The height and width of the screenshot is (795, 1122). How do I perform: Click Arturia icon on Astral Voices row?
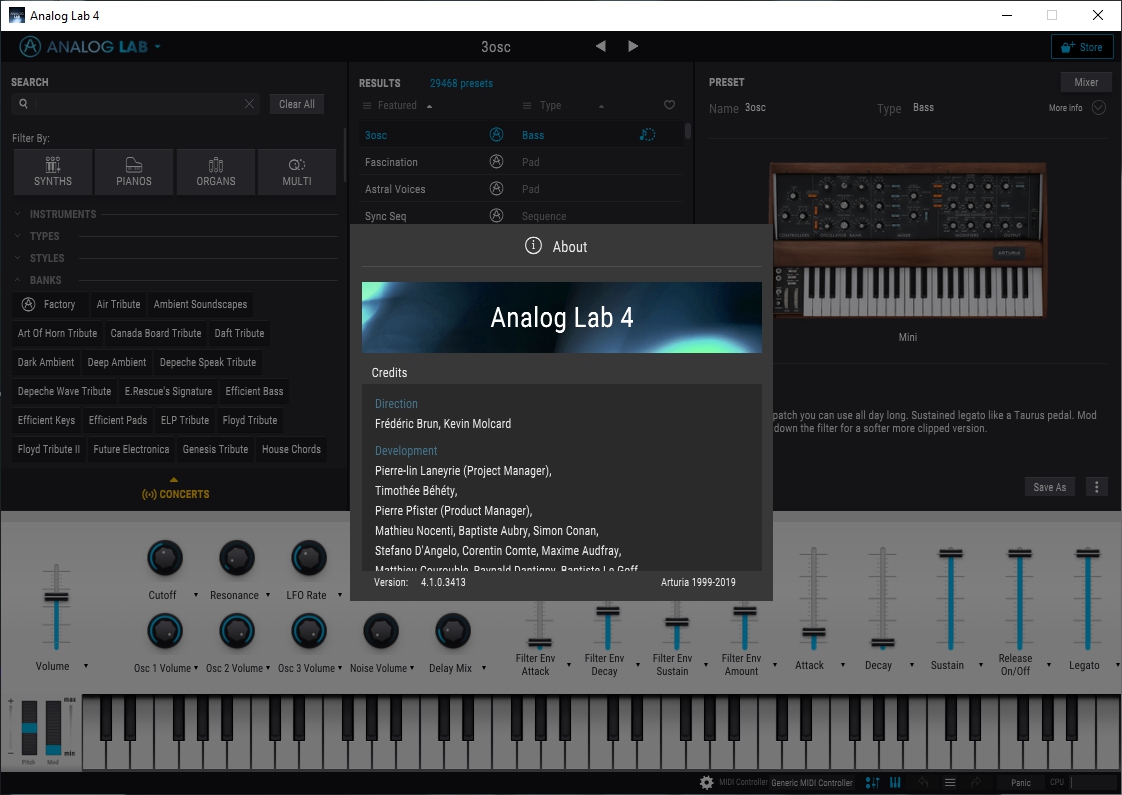(496, 189)
